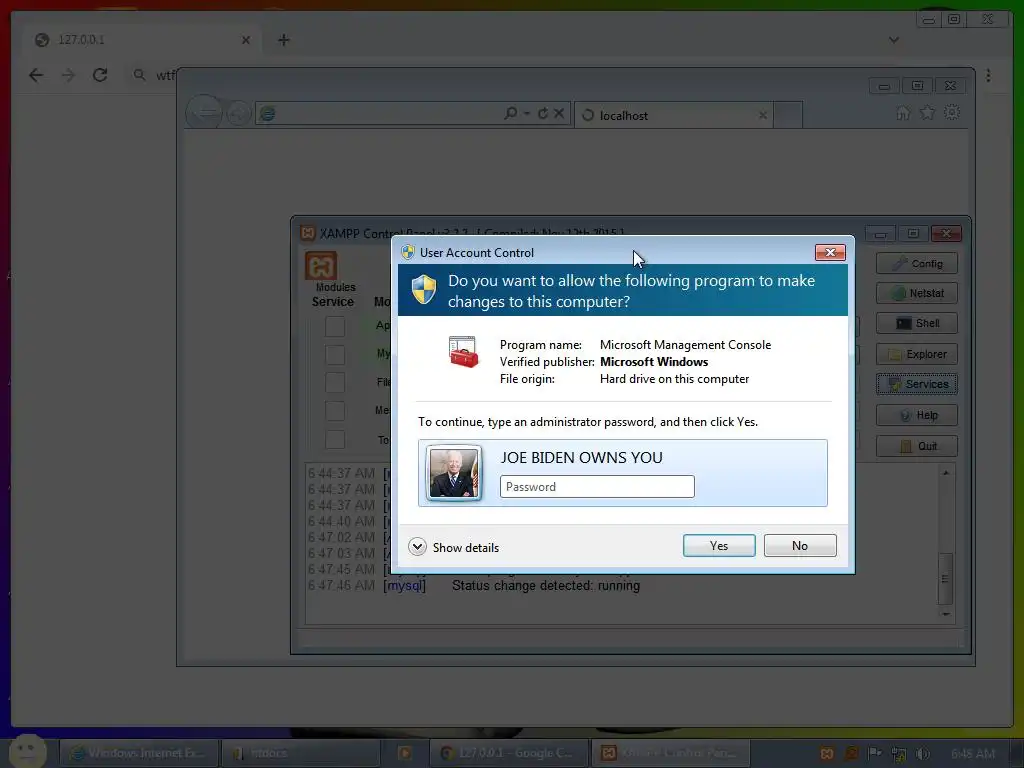Open a new Chrome tab with plus button

(x=283, y=40)
